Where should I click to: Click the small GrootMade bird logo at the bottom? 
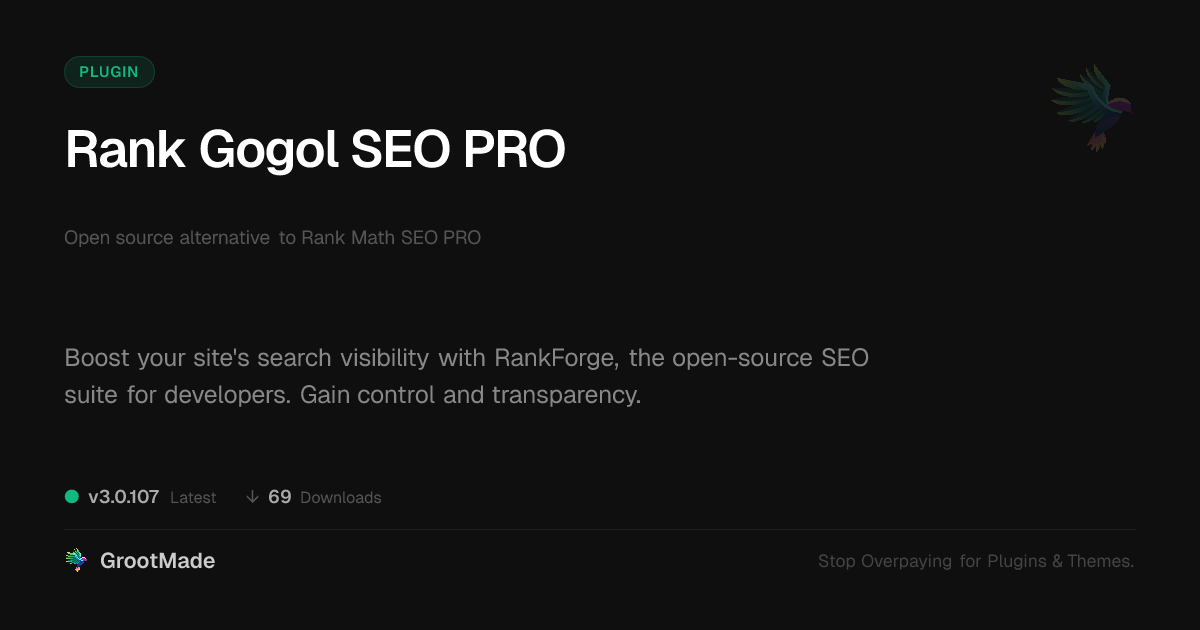pyautogui.click(x=76, y=561)
